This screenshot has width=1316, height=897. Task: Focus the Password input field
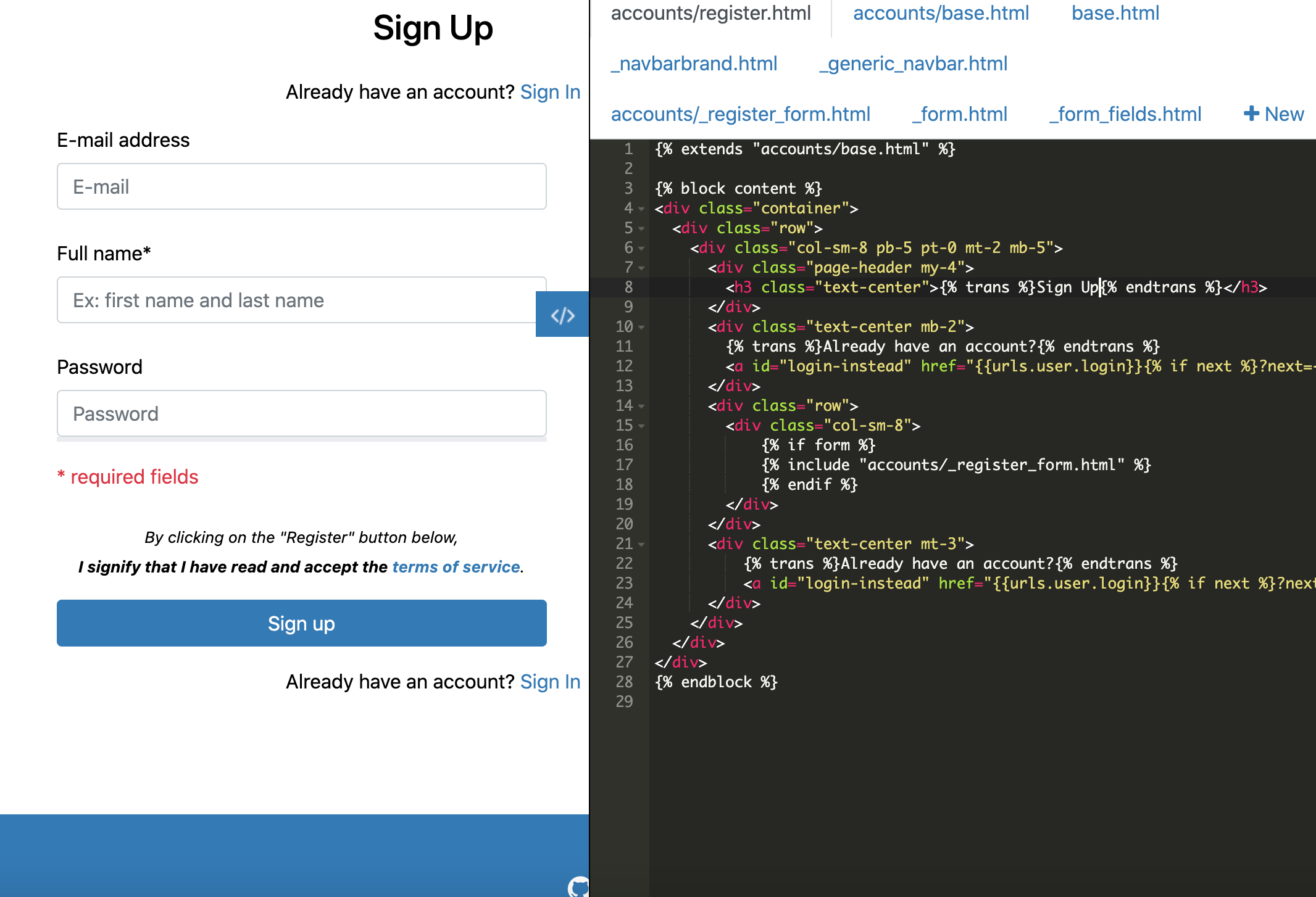point(302,413)
